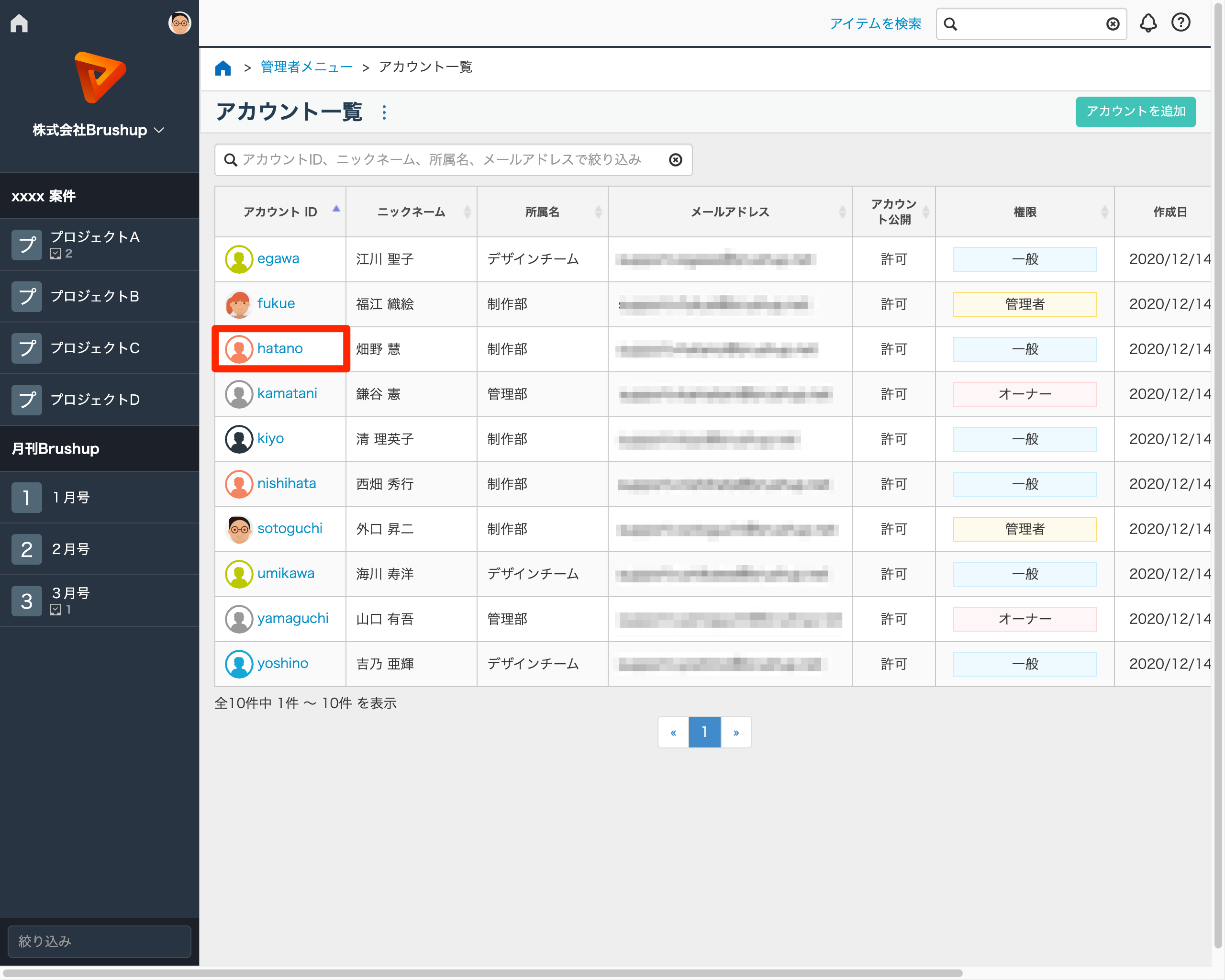Screen dimensions: 1225x980
Task: Clear the account filter search field
Action: click(x=675, y=160)
